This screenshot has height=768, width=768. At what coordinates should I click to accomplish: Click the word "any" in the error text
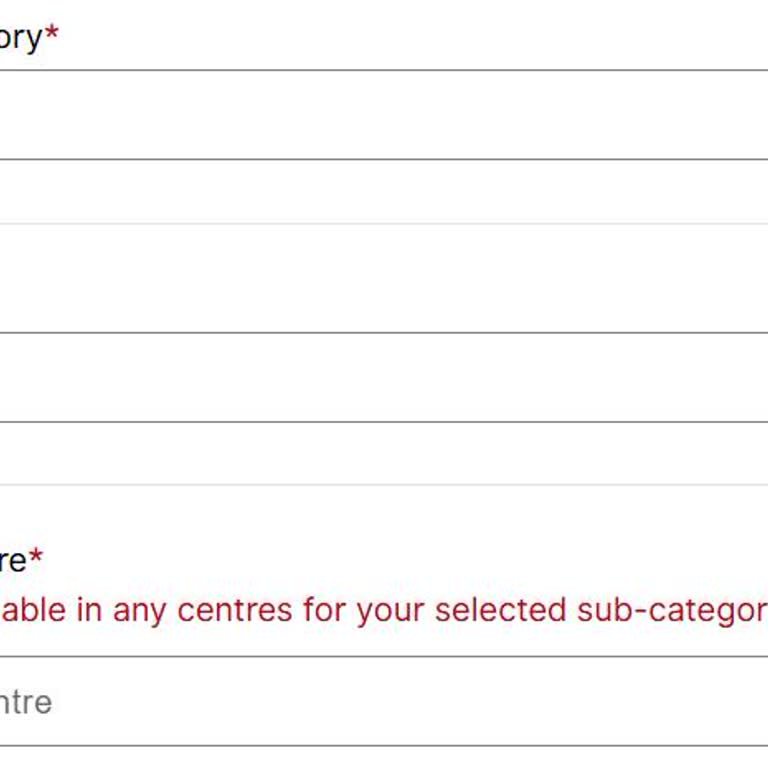click(139, 612)
